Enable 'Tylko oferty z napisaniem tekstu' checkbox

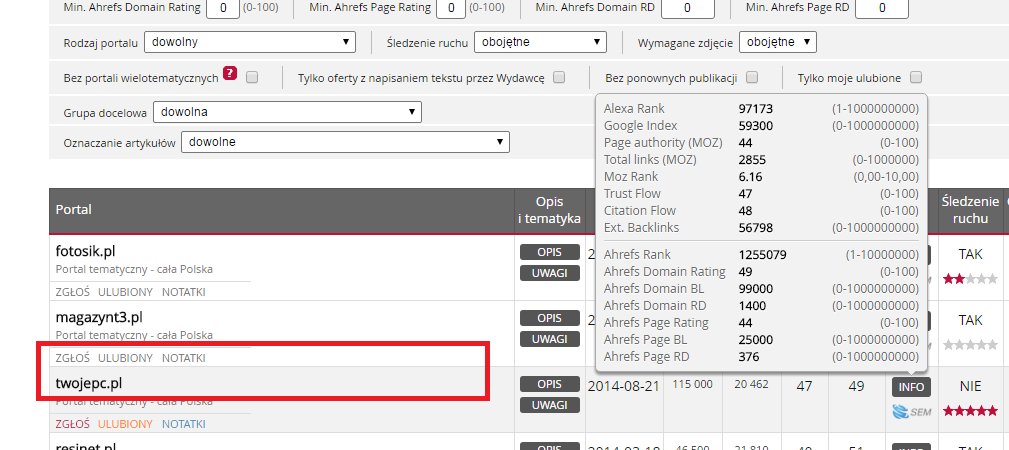[559, 77]
